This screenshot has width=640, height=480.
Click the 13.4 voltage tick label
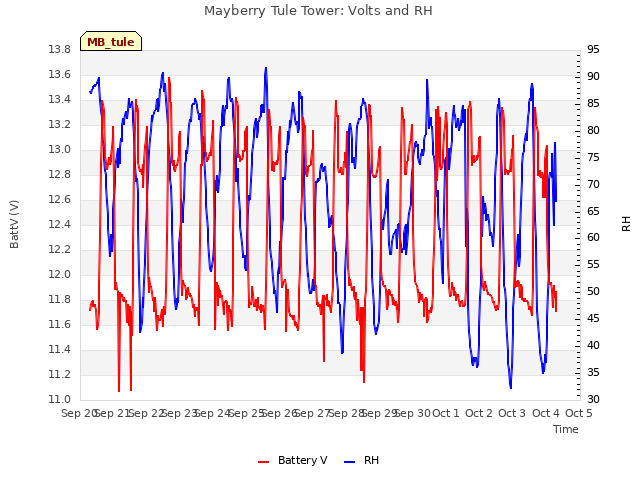pos(60,99)
